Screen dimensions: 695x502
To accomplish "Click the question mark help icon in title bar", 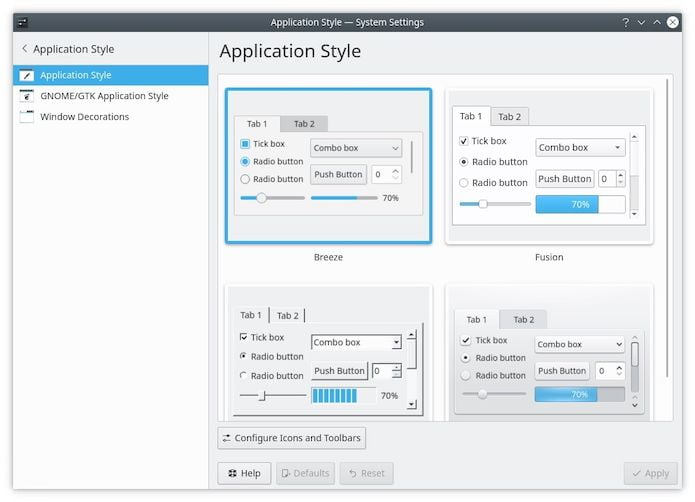I will tap(625, 22).
